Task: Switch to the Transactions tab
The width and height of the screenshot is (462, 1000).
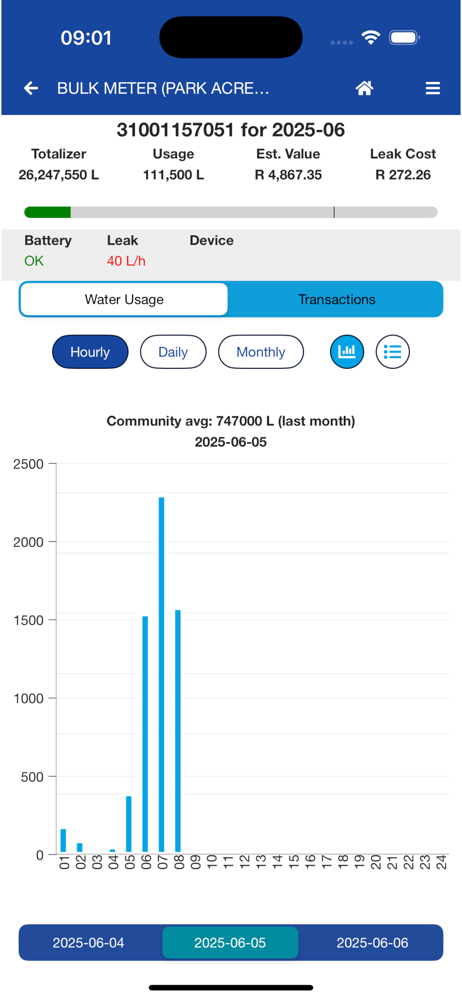Action: [x=336, y=299]
